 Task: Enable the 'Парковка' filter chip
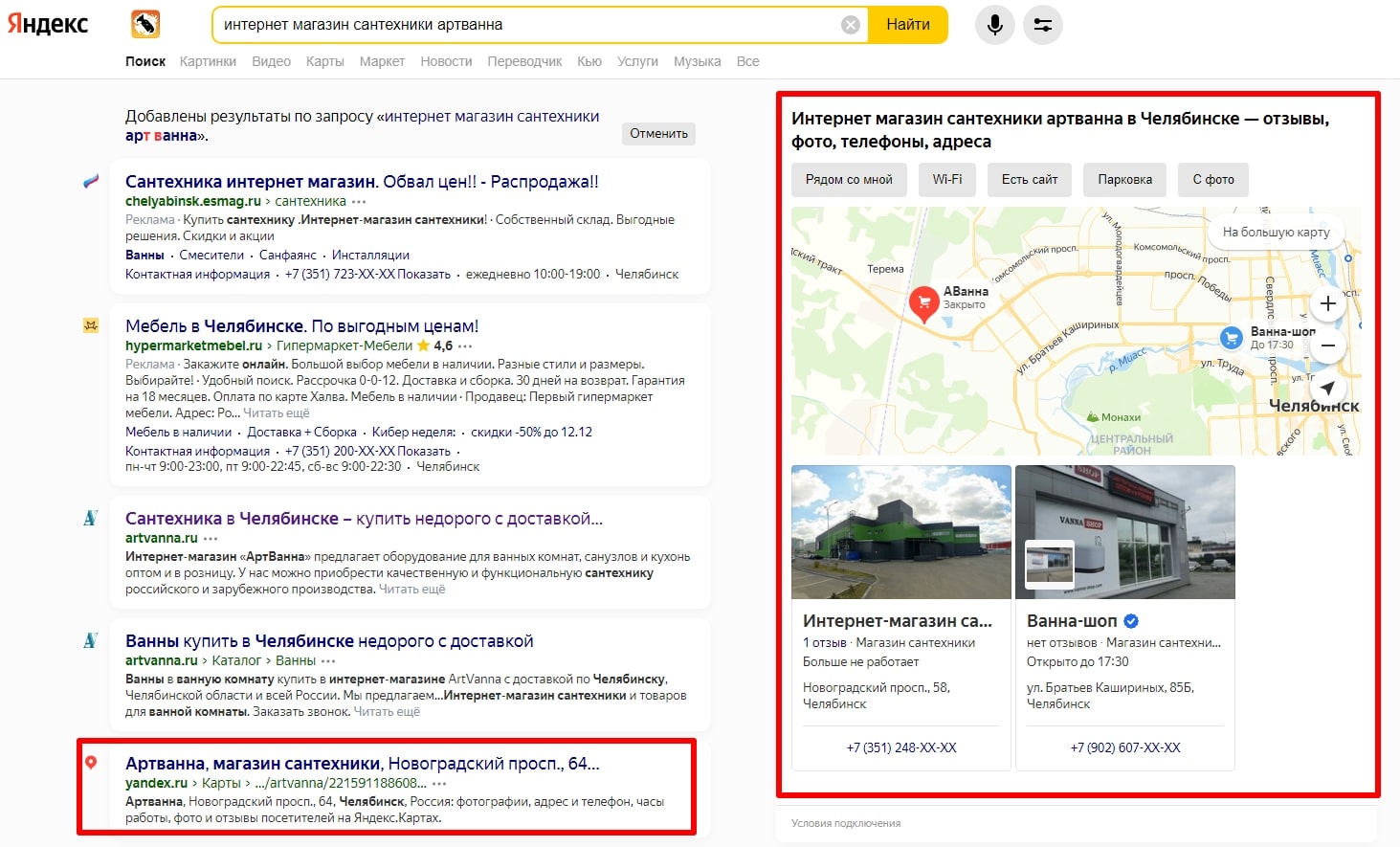[x=1124, y=180]
